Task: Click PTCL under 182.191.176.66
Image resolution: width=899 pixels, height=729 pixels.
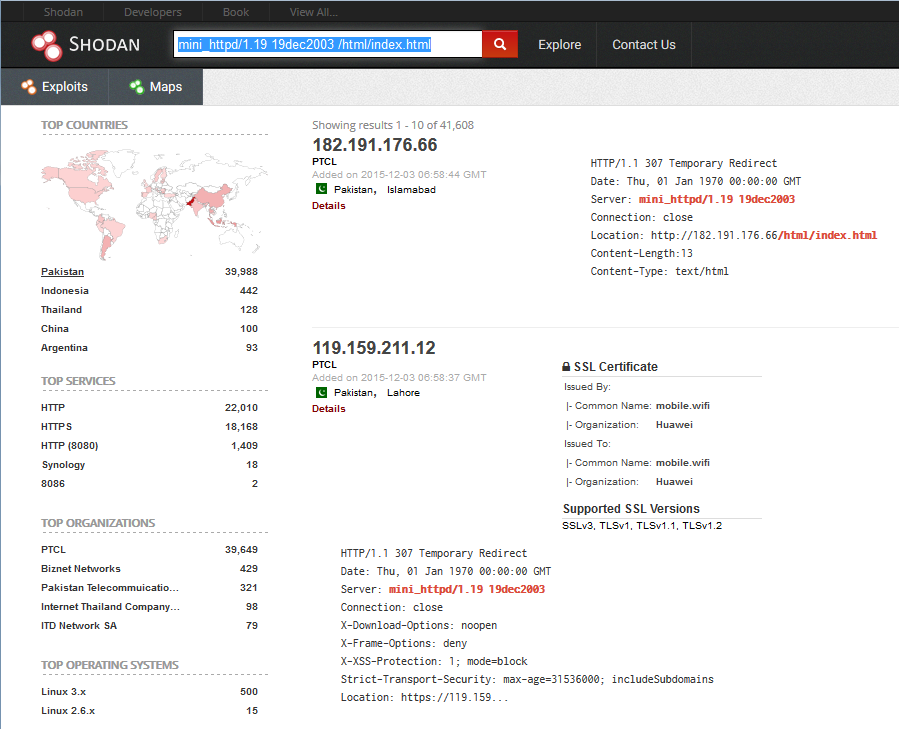Action: coord(325,162)
